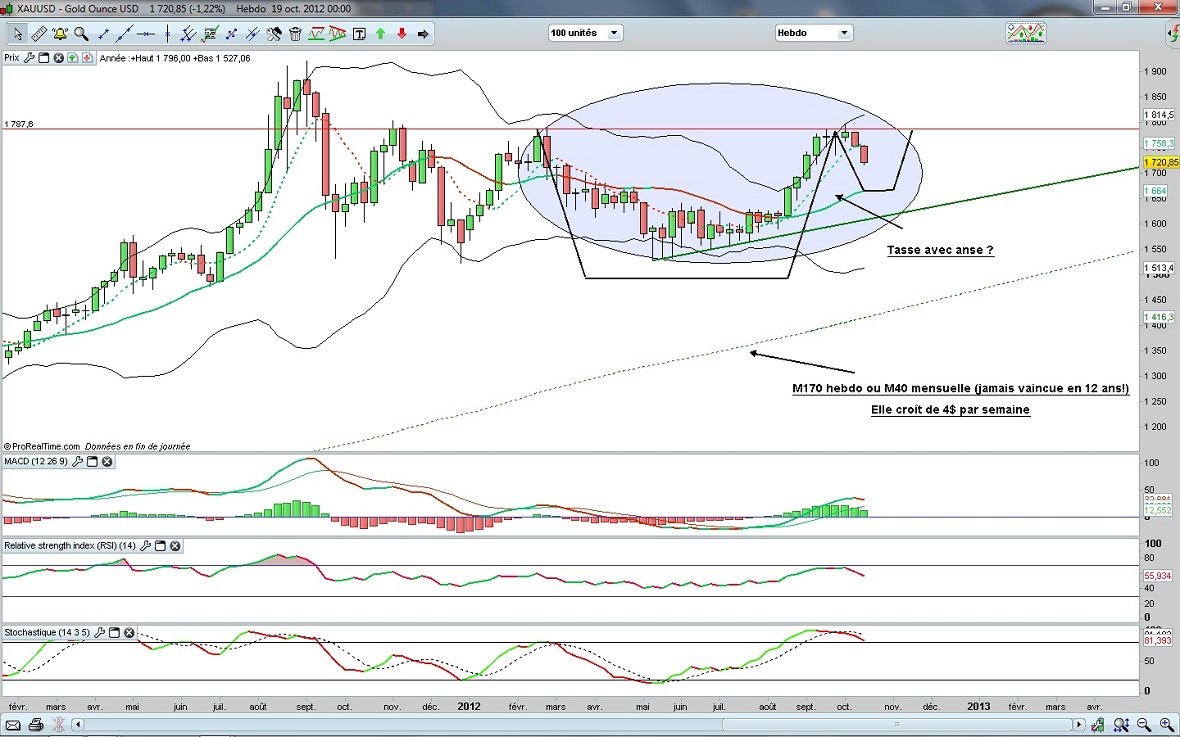Viewport: 1180px width, 737px height.
Task: Click the green up arrow tool
Action: pos(381,34)
